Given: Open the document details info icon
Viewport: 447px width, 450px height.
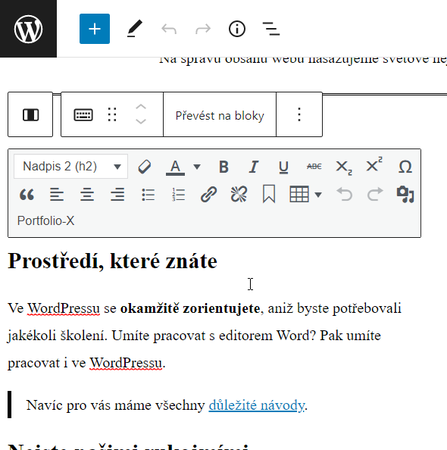Looking at the screenshot, I should coord(237,29).
